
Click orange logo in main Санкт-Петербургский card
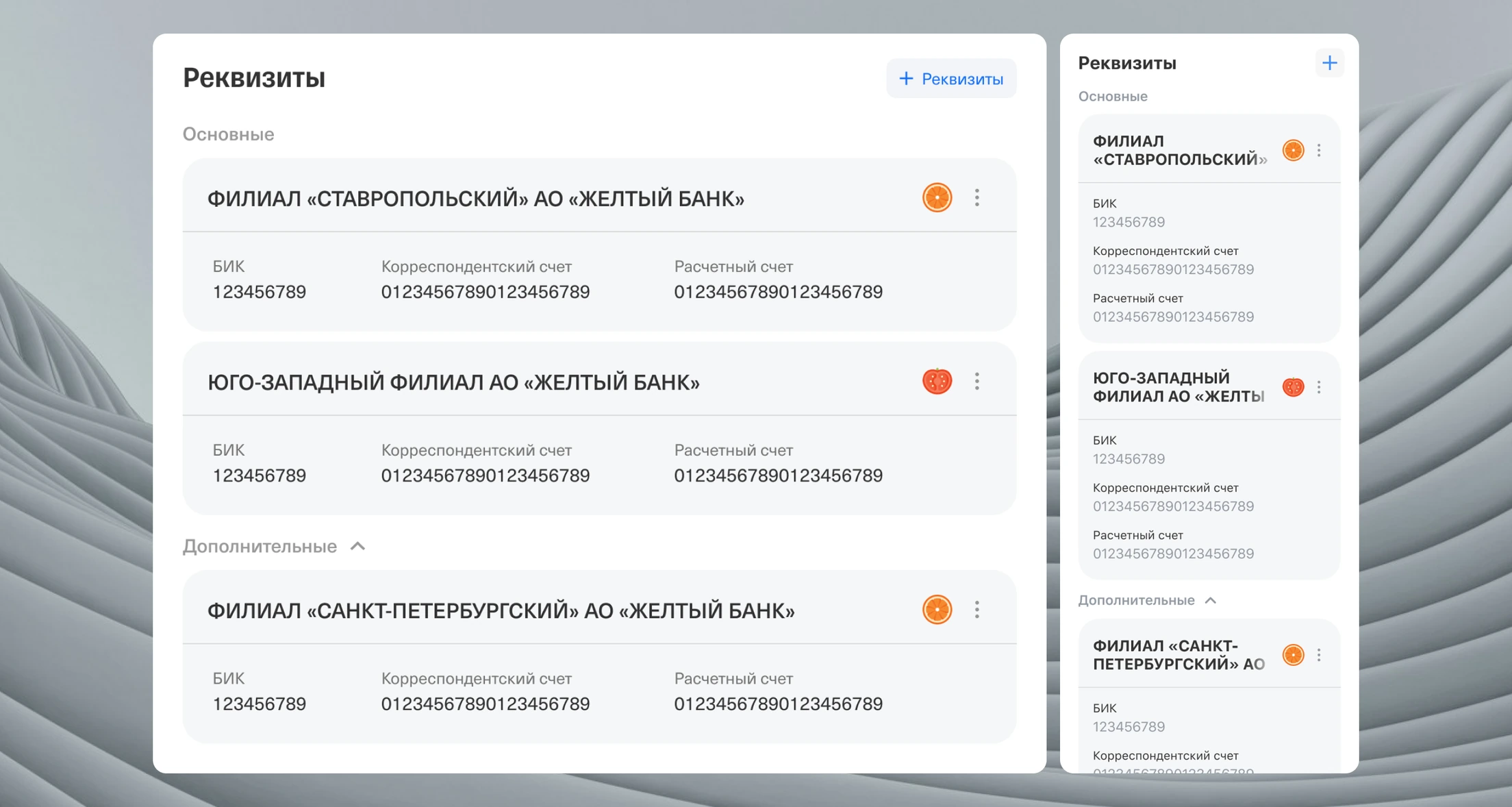coord(937,610)
